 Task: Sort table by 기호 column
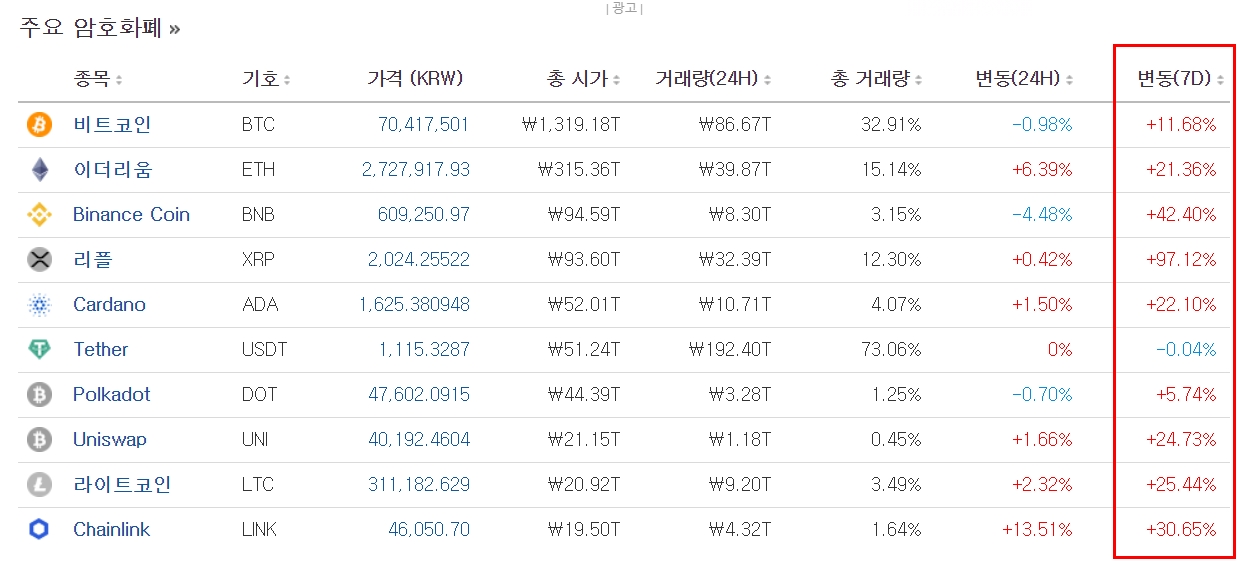(267, 79)
